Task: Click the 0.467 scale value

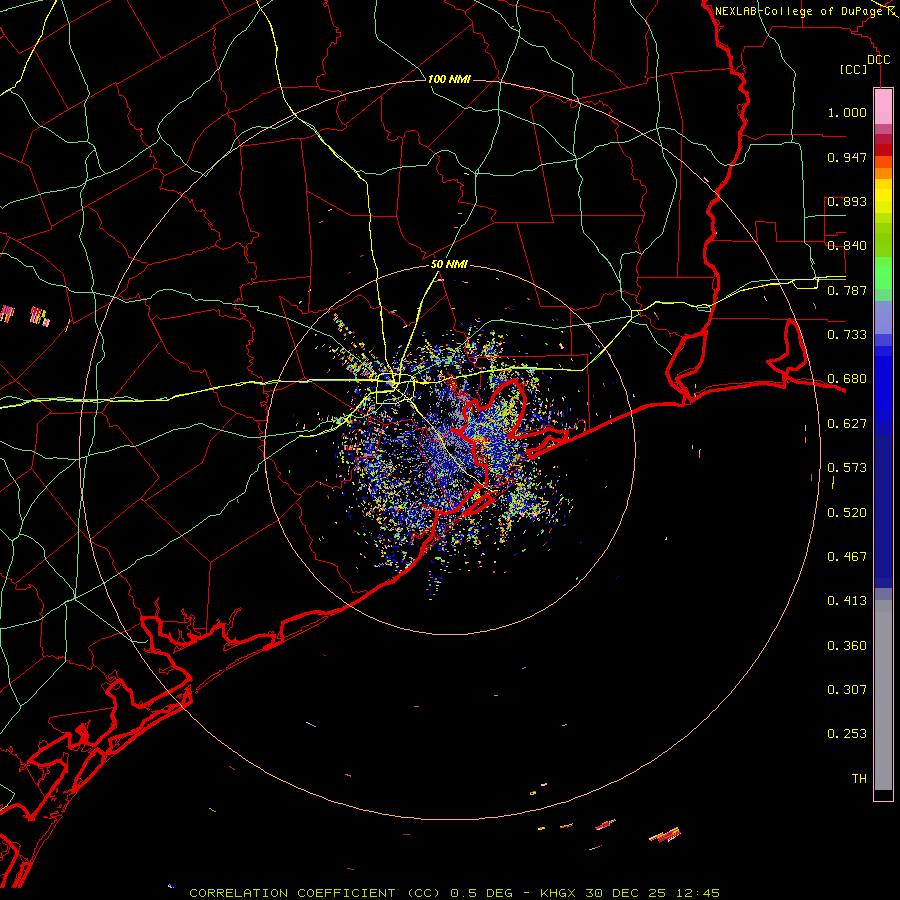Action: point(847,557)
